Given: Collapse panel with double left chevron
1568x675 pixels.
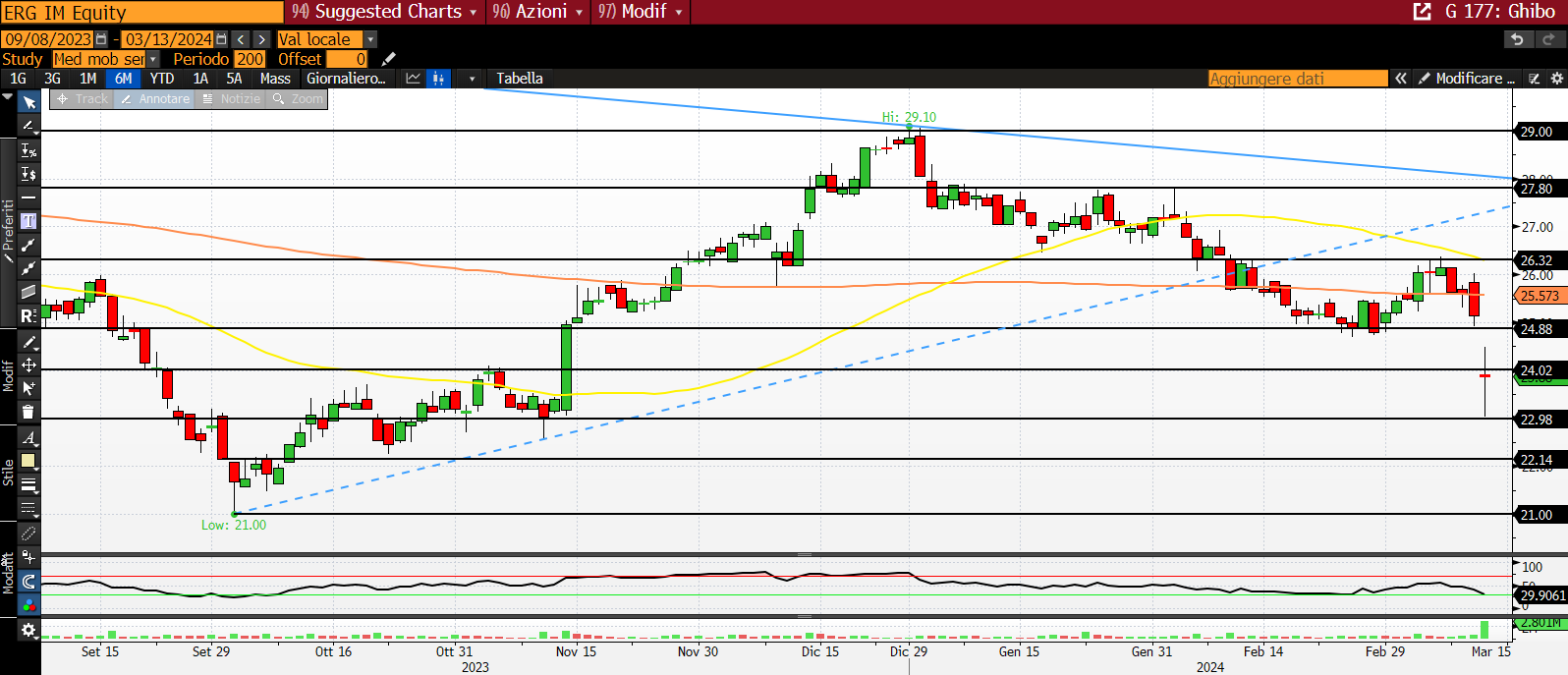Looking at the screenshot, I should [1401, 79].
